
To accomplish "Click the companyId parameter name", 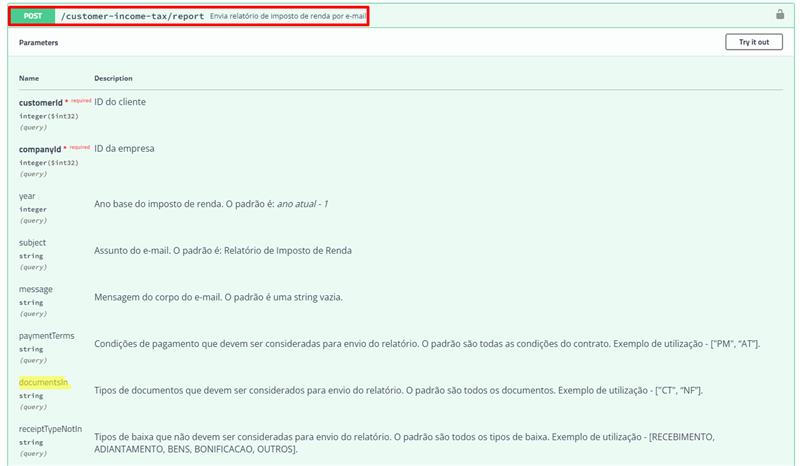I will tap(40, 149).
